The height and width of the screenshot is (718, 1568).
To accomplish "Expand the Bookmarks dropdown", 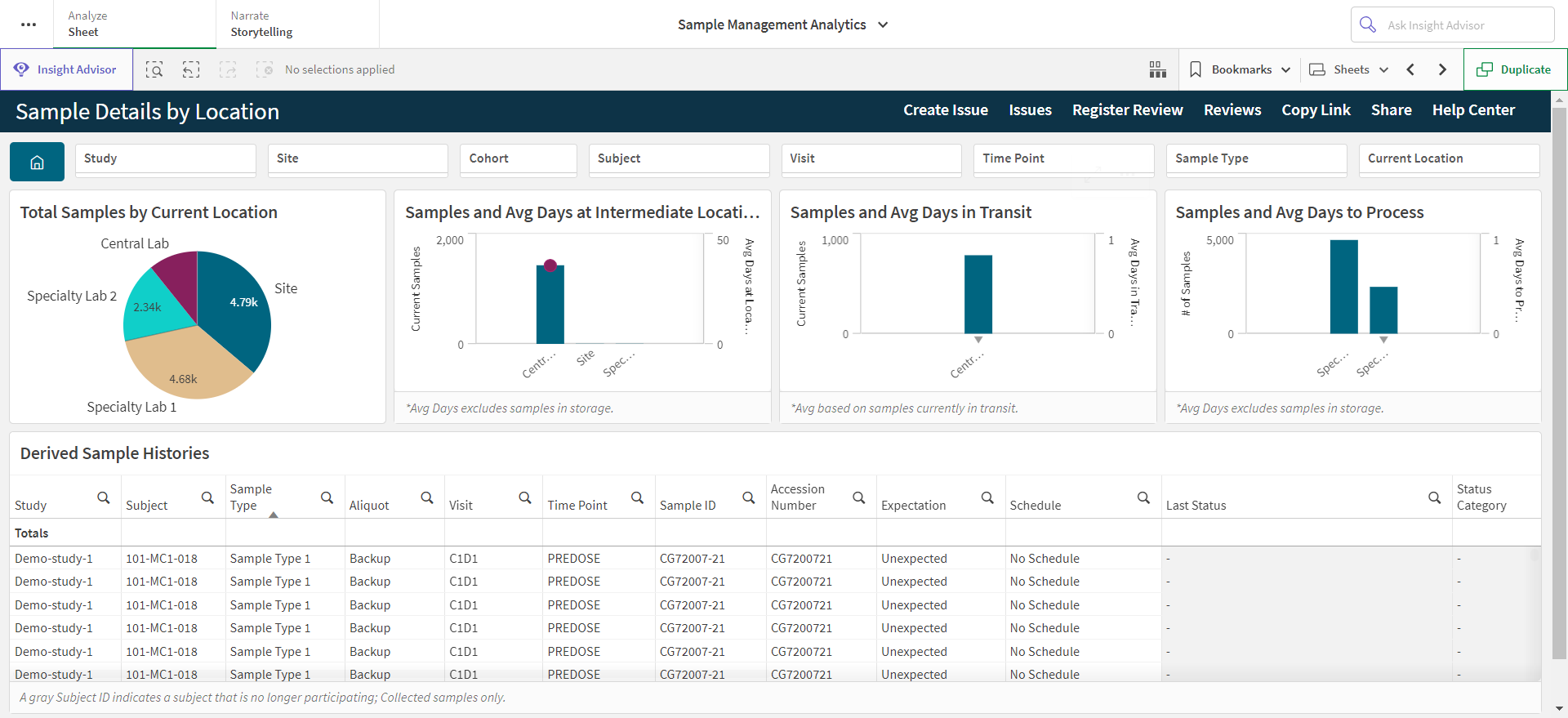I will coord(1240,69).
